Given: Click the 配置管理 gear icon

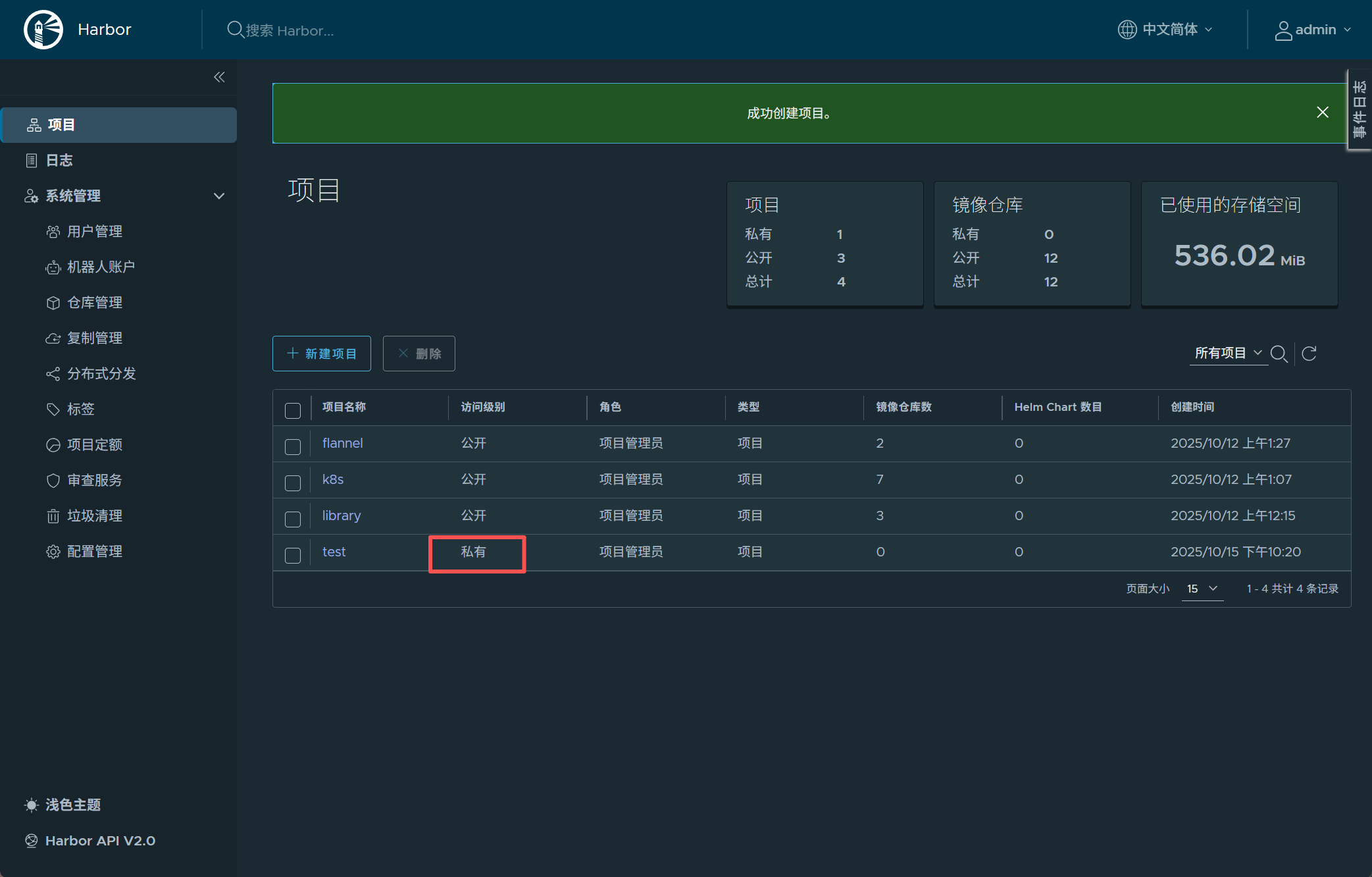Looking at the screenshot, I should (53, 552).
